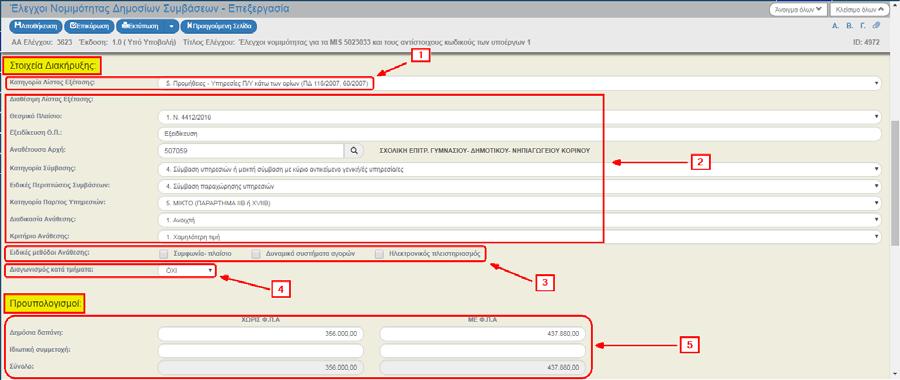Click the search magnifier beside Αναθέτουσα Αρχή

[x=354, y=150]
